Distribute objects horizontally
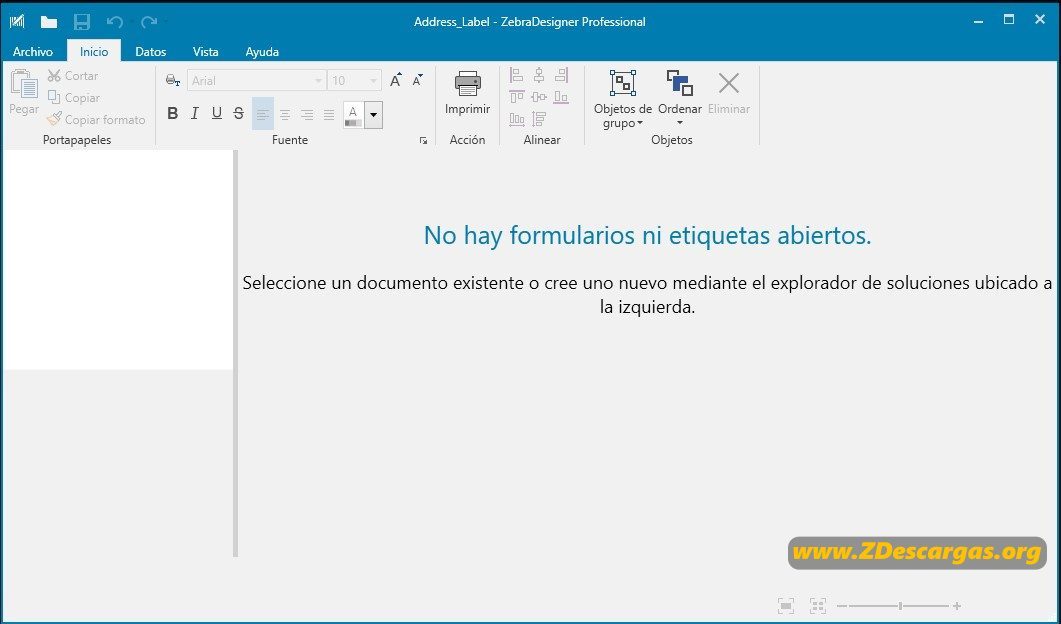 (516, 119)
